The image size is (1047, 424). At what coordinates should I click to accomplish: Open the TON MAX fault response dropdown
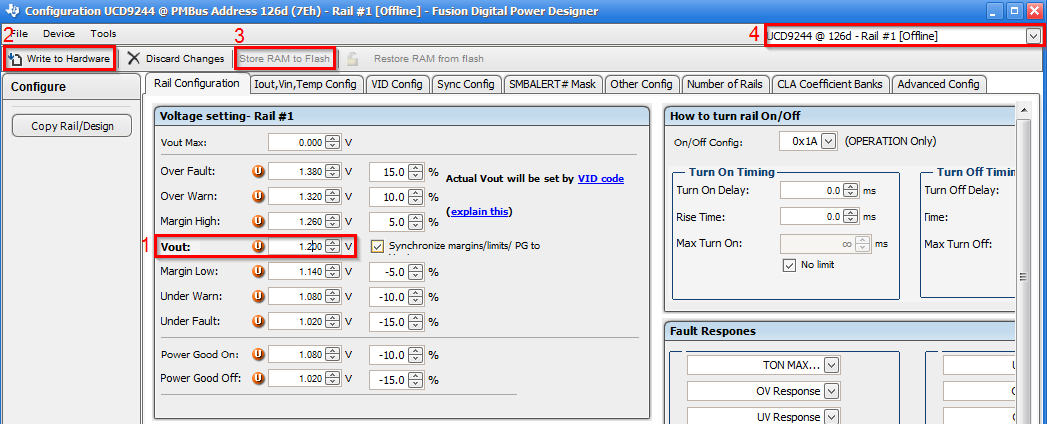click(x=831, y=365)
